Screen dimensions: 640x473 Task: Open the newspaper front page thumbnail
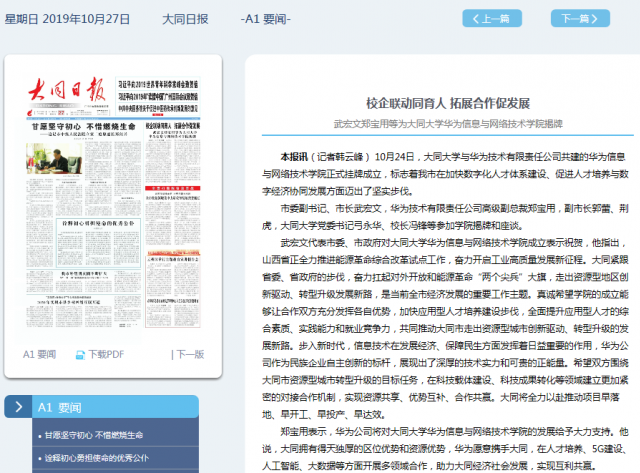coord(113,202)
